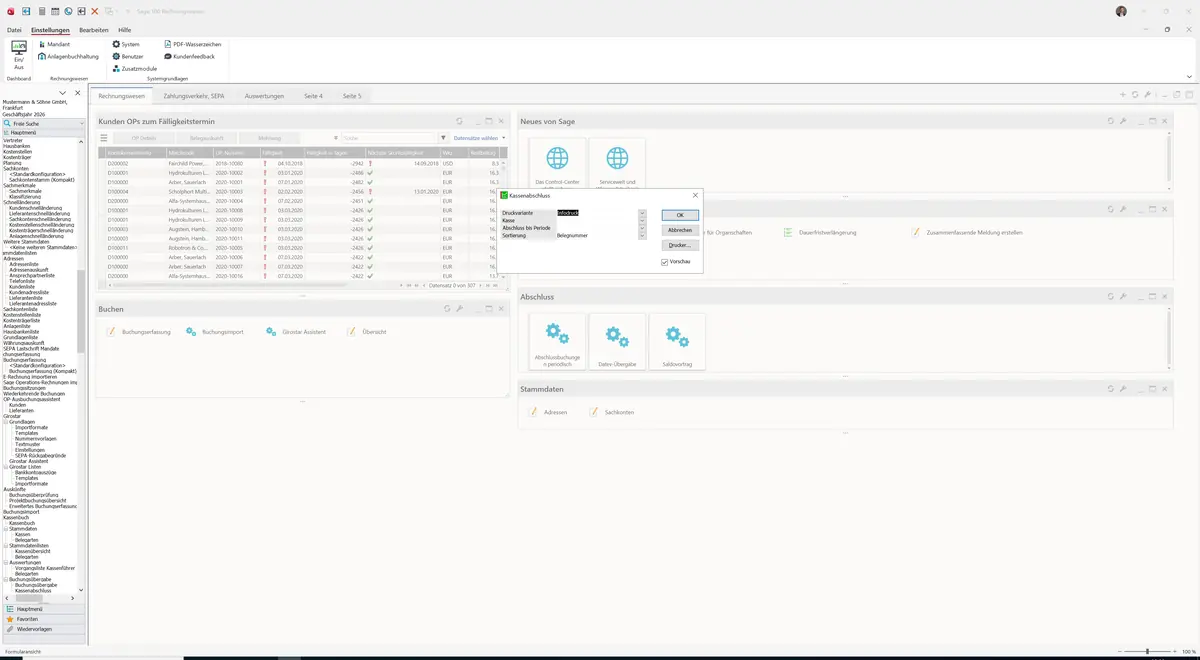Open the Bearbeiten menu
This screenshot has height=660, width=1200.
click(94, 30)
